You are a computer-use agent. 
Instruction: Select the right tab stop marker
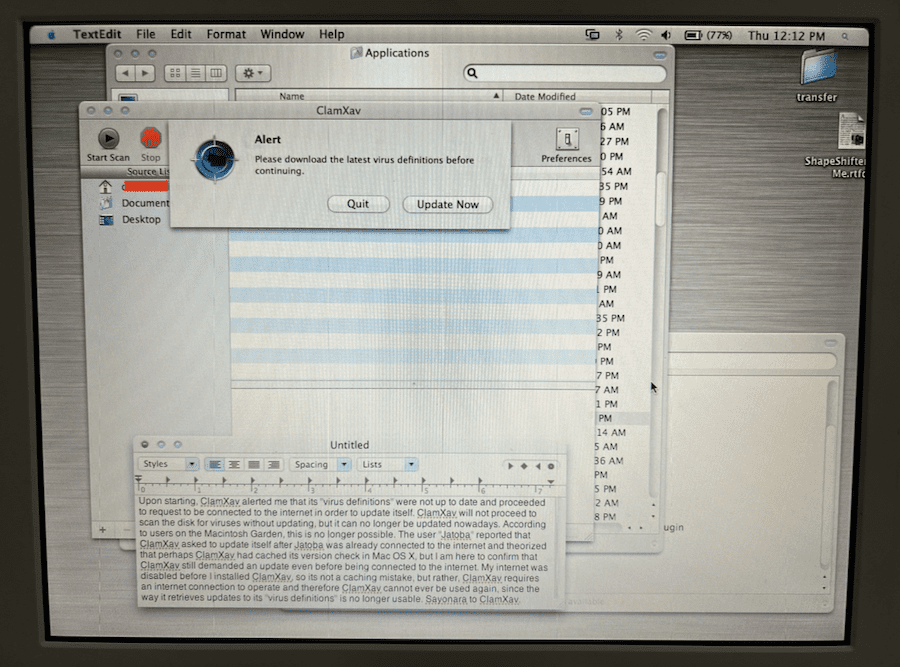click(x=538, y=466)
